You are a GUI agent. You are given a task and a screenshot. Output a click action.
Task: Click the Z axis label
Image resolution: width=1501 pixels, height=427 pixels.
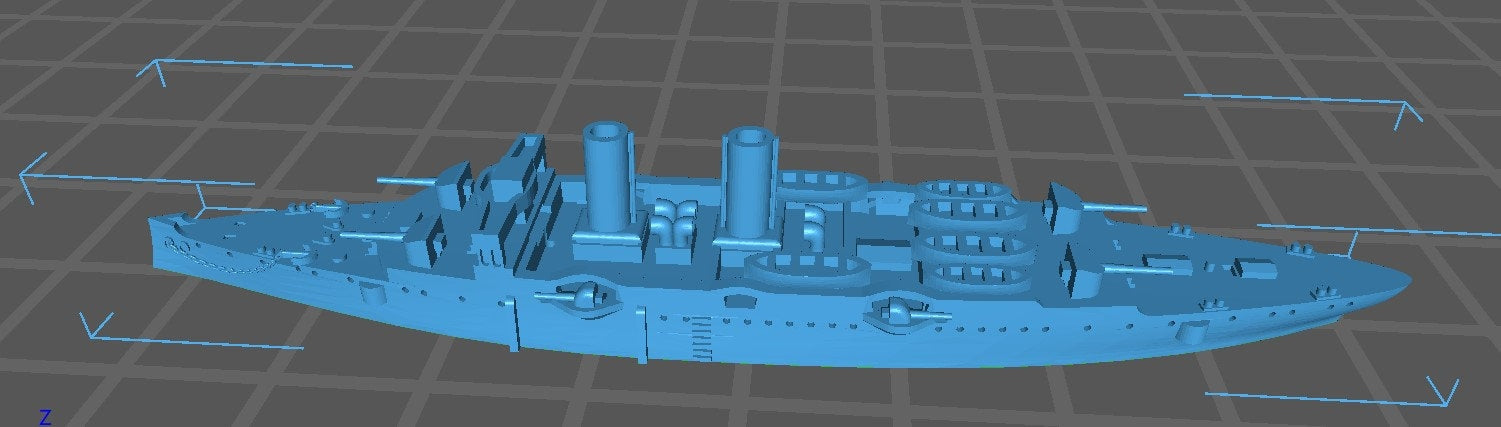click(x=45, y=415)
